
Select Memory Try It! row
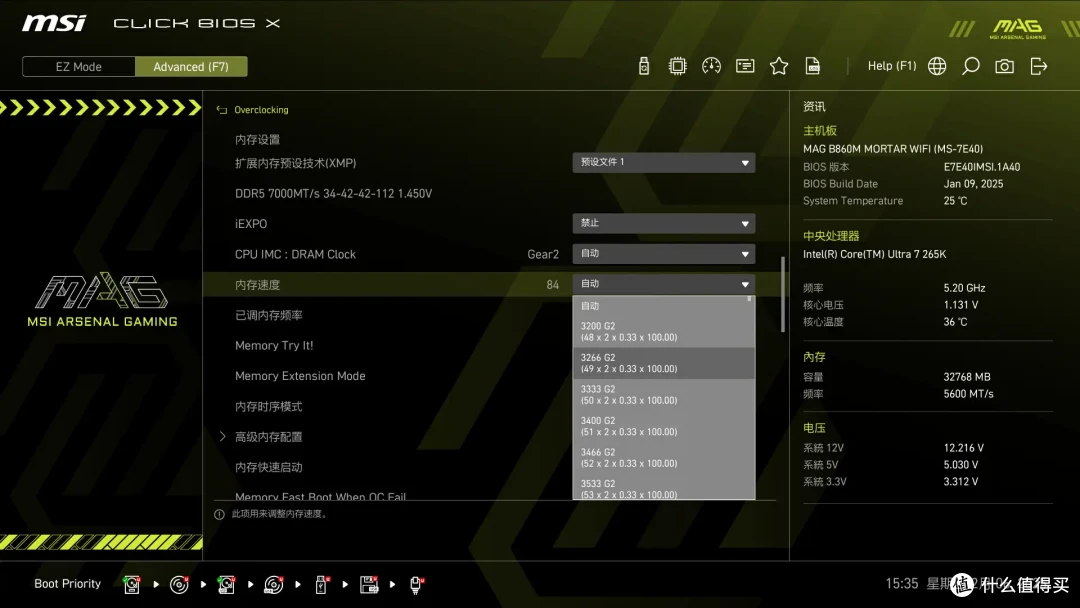(274, 346)
